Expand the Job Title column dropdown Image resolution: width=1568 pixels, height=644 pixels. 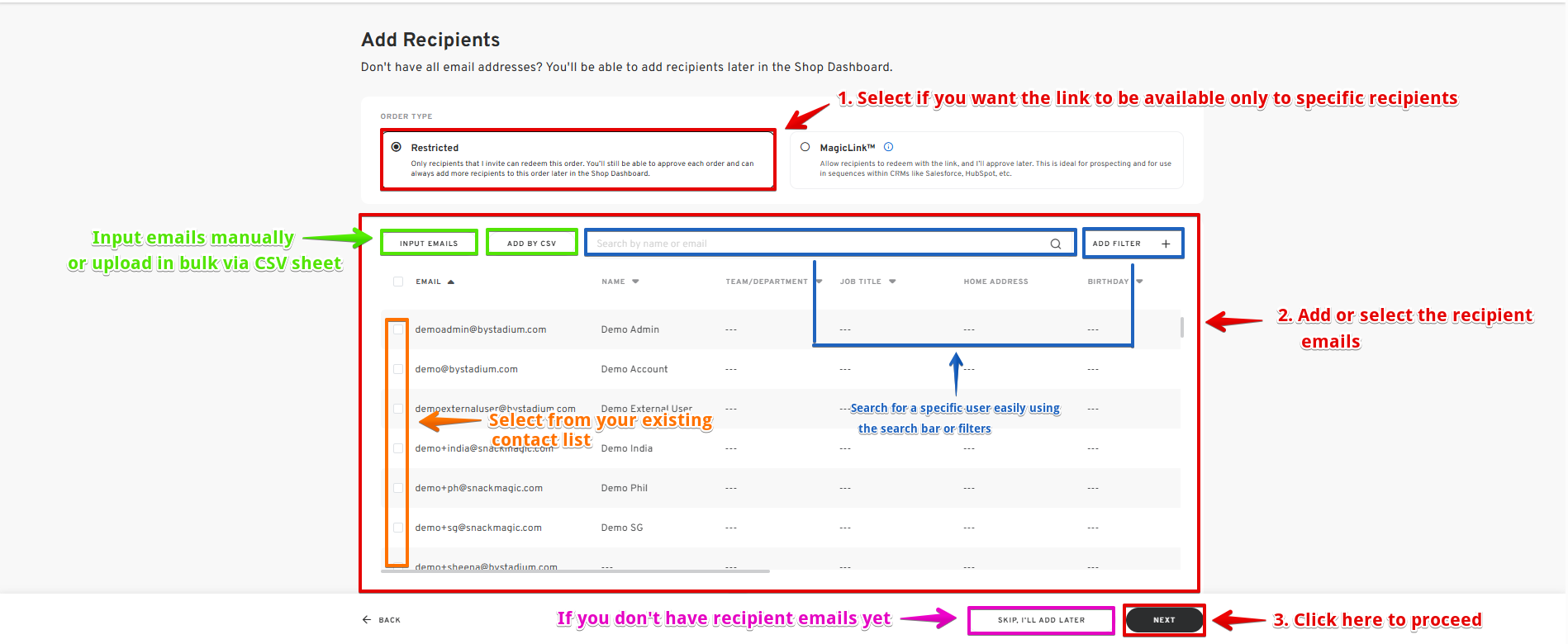tap(892, 282)
